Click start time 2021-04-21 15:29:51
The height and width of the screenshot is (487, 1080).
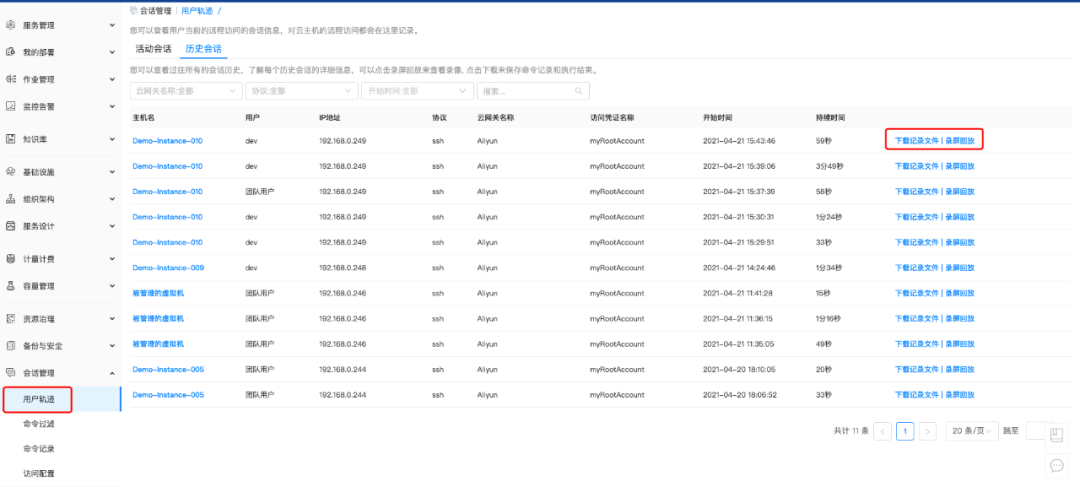(739, 242)
